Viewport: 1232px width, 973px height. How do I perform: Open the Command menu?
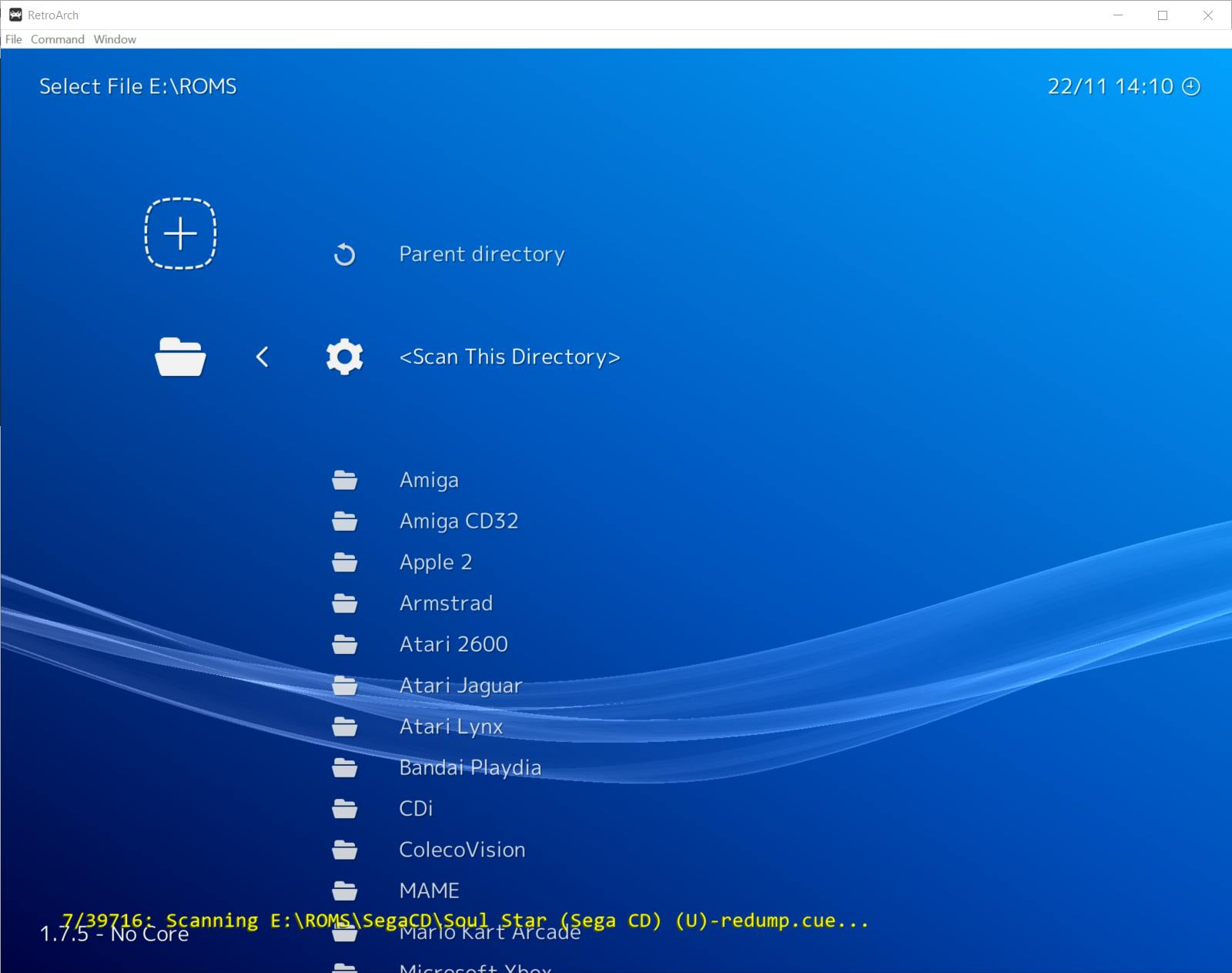pos(58,39)
